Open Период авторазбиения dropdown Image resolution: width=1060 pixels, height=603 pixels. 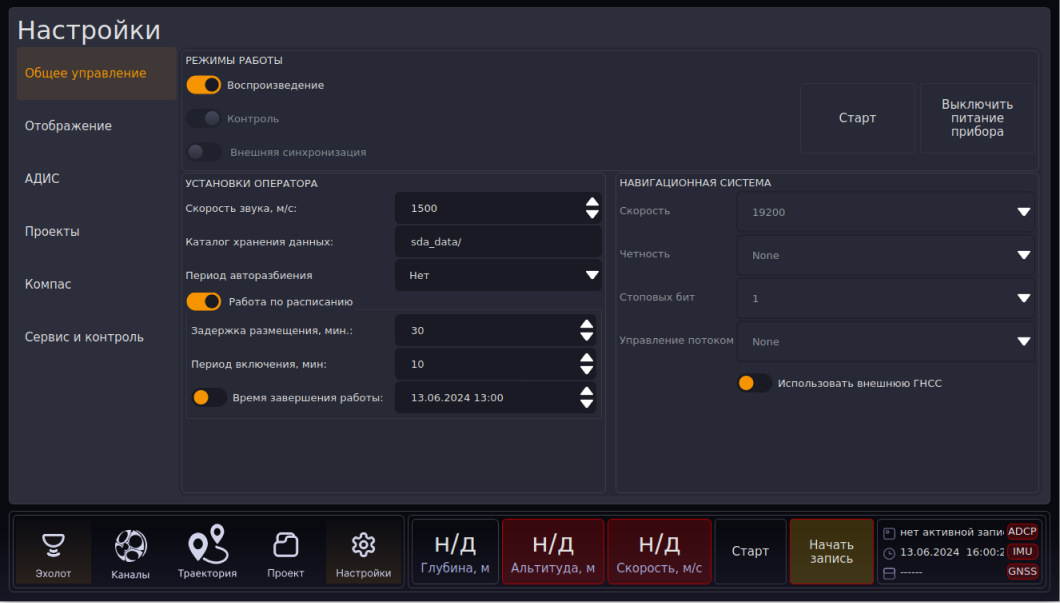(x=498, y=275)
